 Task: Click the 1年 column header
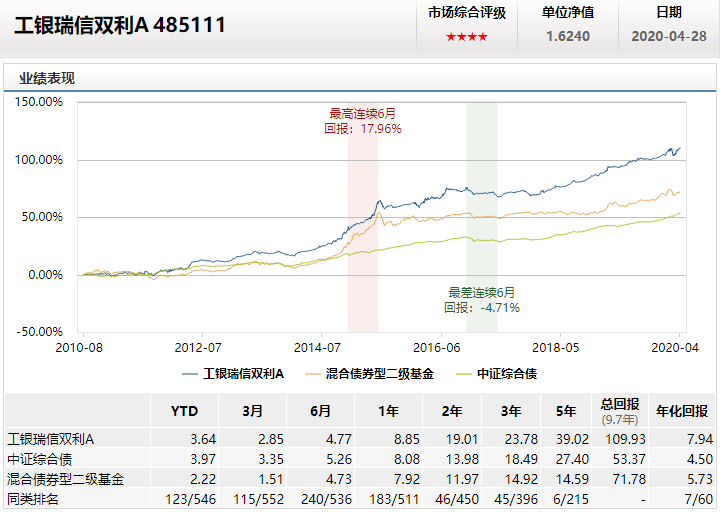tap(389, 411)
